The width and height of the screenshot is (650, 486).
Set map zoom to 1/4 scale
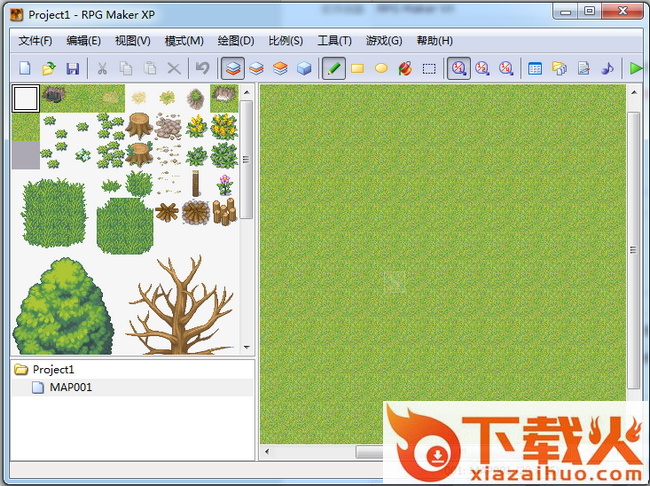click(507, 68)
